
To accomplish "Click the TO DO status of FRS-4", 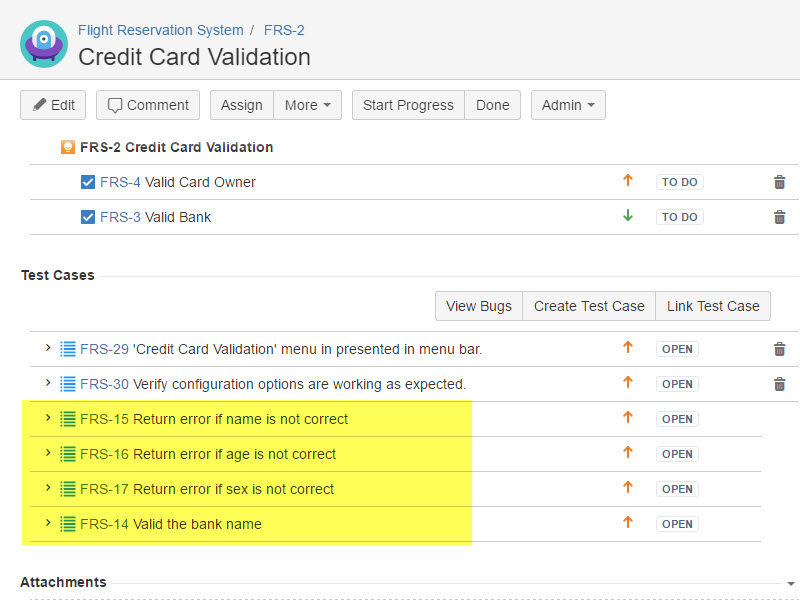I will tap(679, 182).
